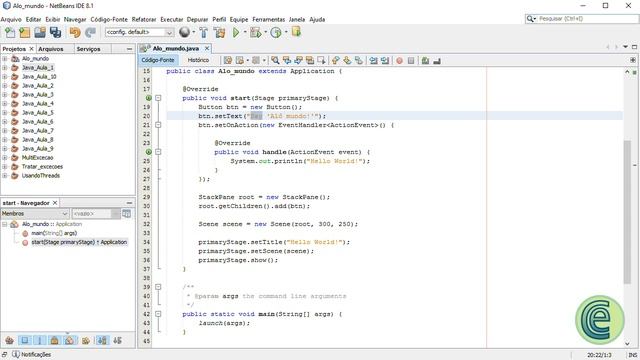Select main(String[] args) in Navigator
The image size is (640, 360).
point(54,233)
